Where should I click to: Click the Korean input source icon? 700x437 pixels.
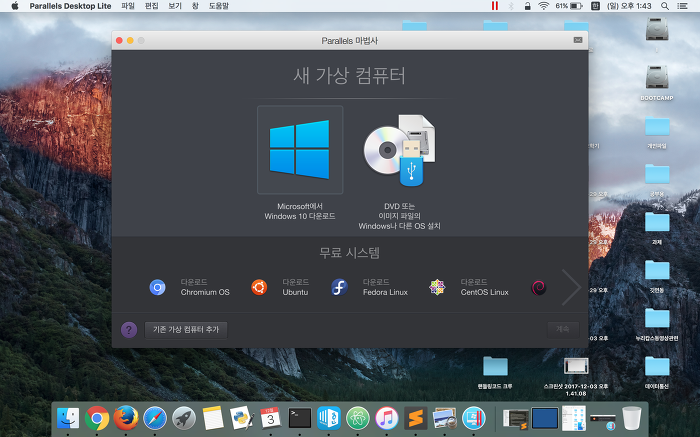coord(595,6)
